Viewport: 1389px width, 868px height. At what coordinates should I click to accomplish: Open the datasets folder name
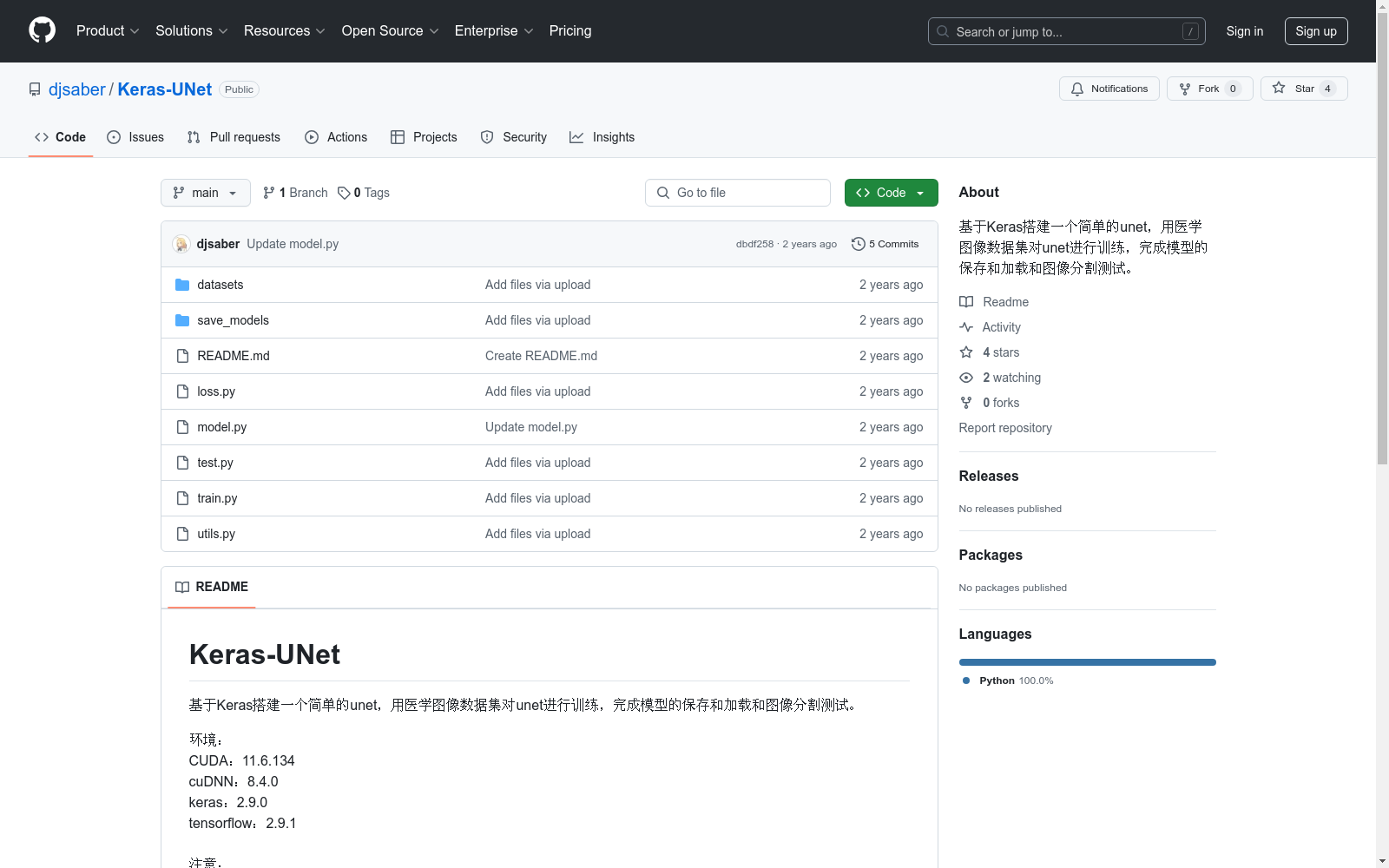(x=221, y=285)
